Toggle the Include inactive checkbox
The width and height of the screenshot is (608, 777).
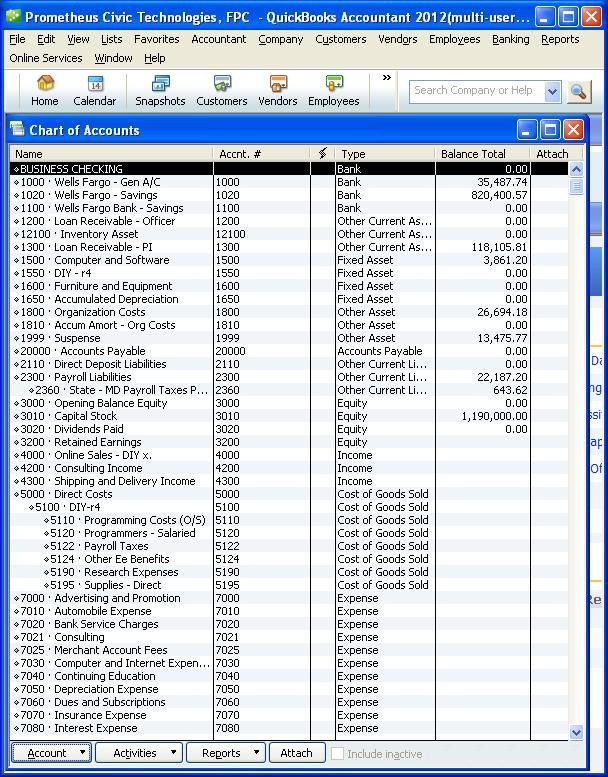point(337,754)
